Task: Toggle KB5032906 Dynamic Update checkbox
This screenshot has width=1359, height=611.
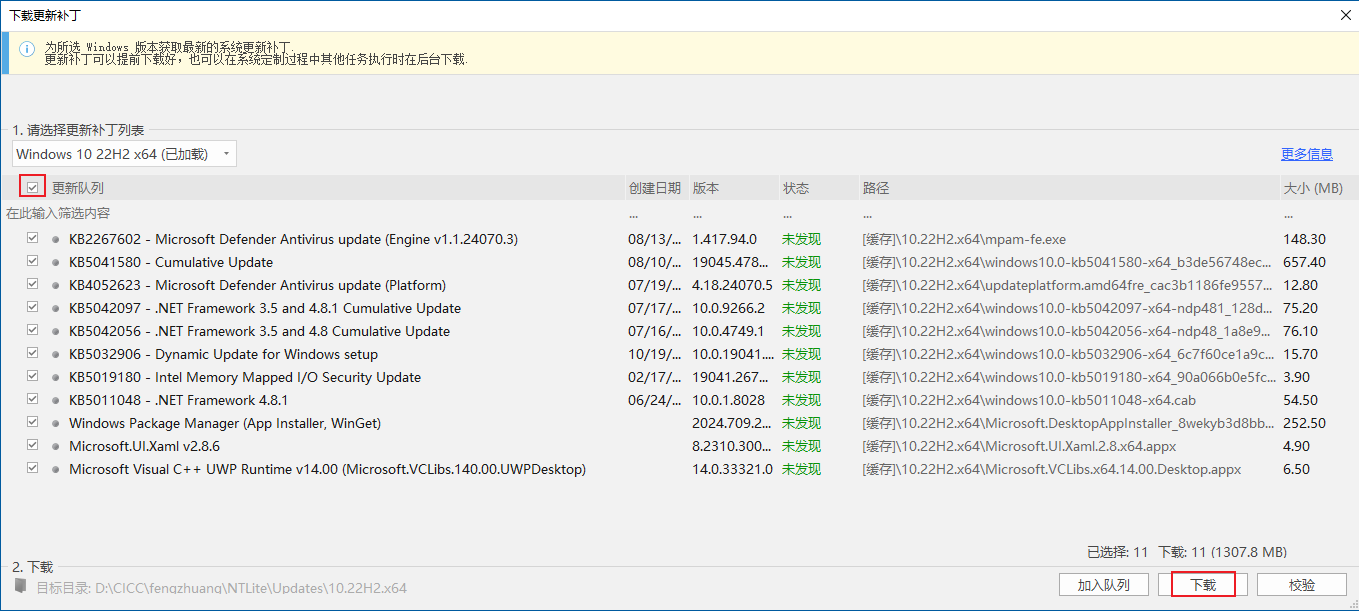Action: tap(33, 354)
